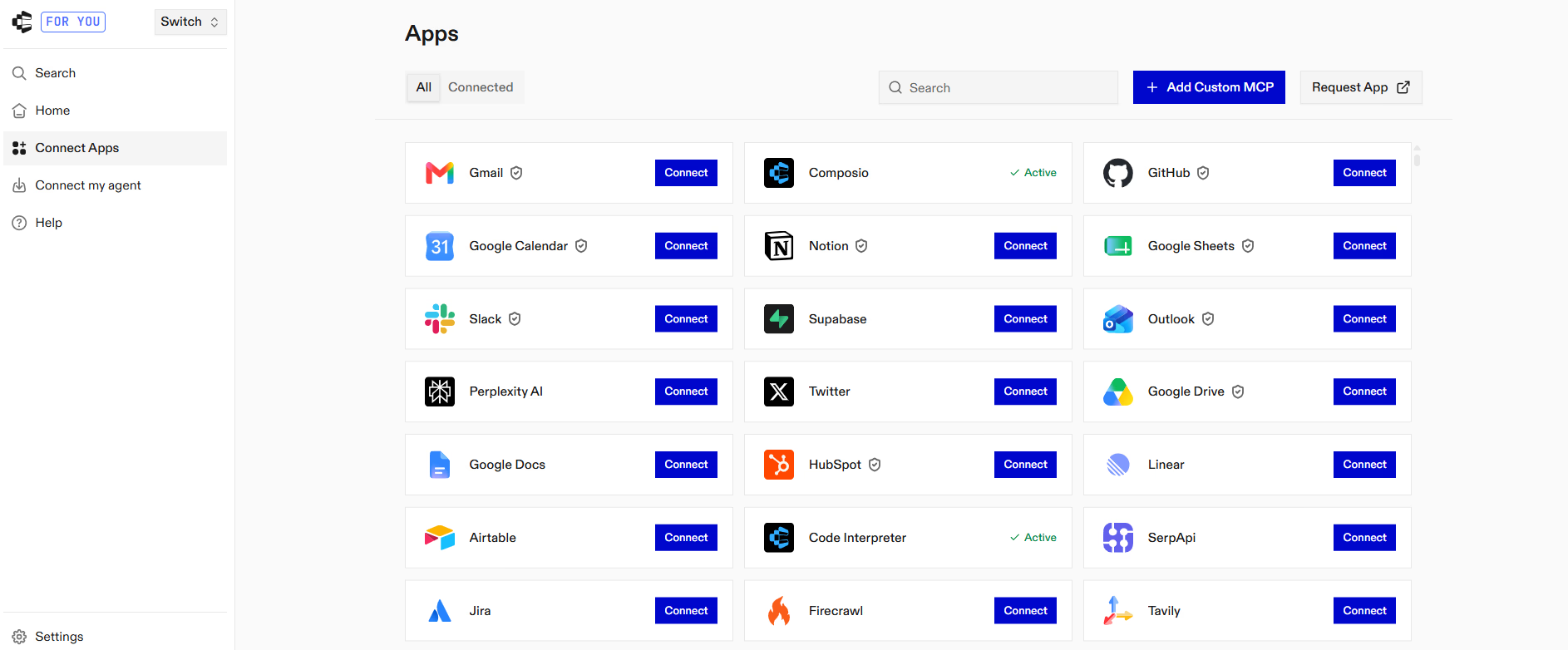Open Help in the sidebar
This screenshot has width=1568, height=650.
115,223
